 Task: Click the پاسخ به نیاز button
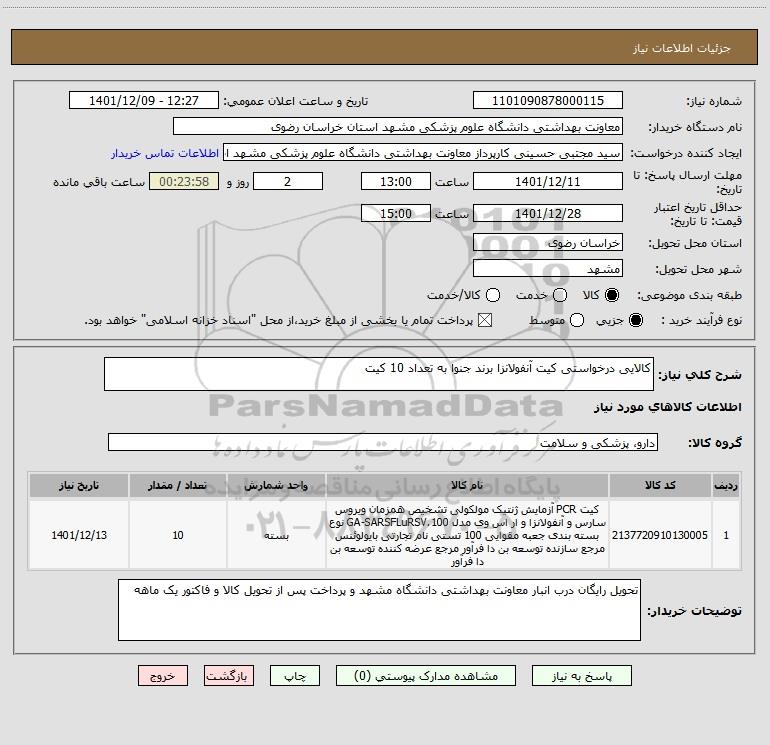[x=581, y=676]
